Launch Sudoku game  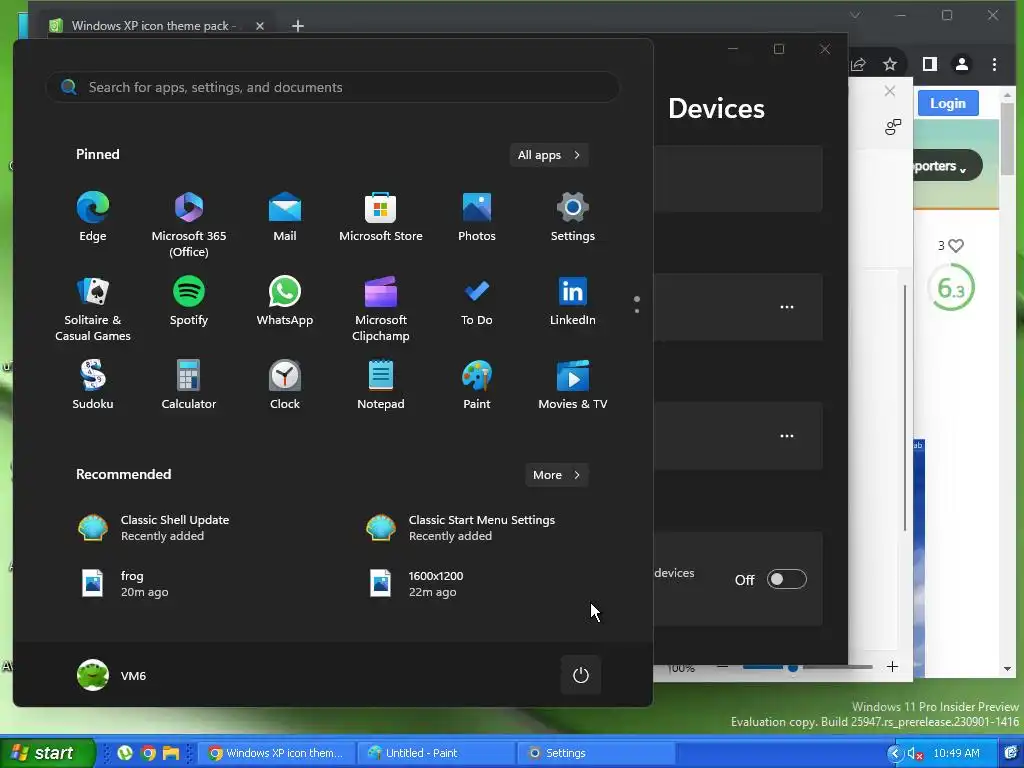pyautogui.click(x=93, y=385)
